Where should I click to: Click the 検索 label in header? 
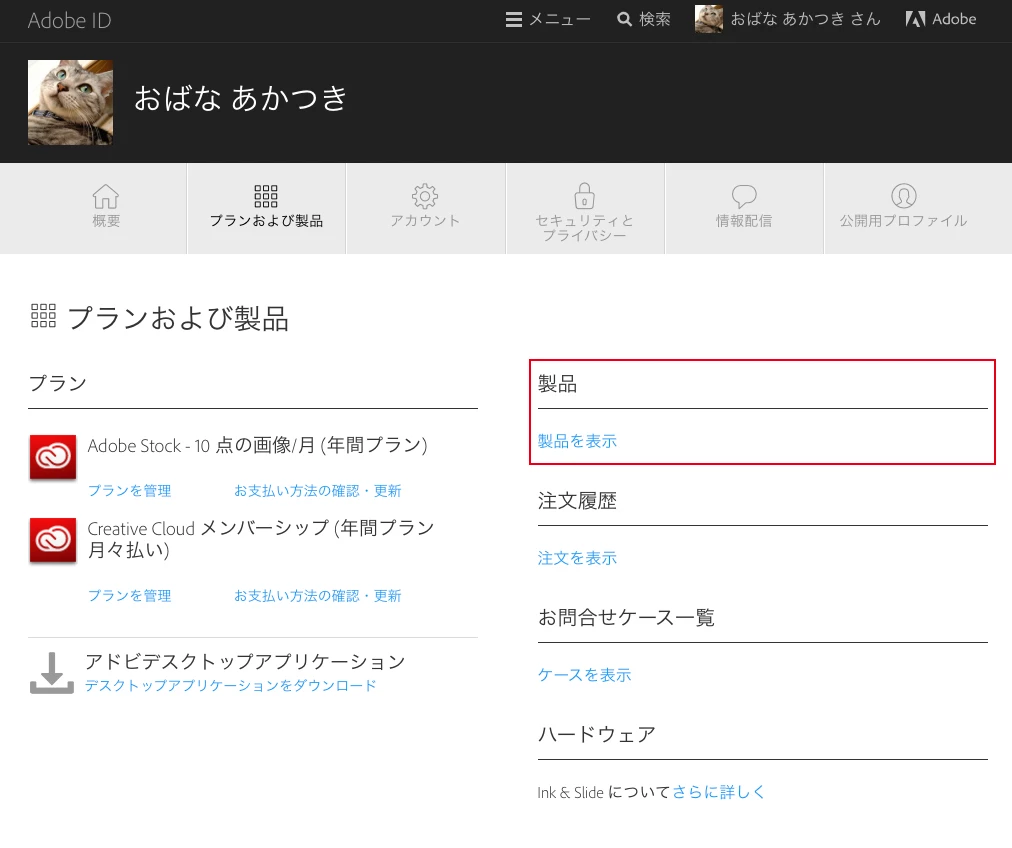[654, 19]
